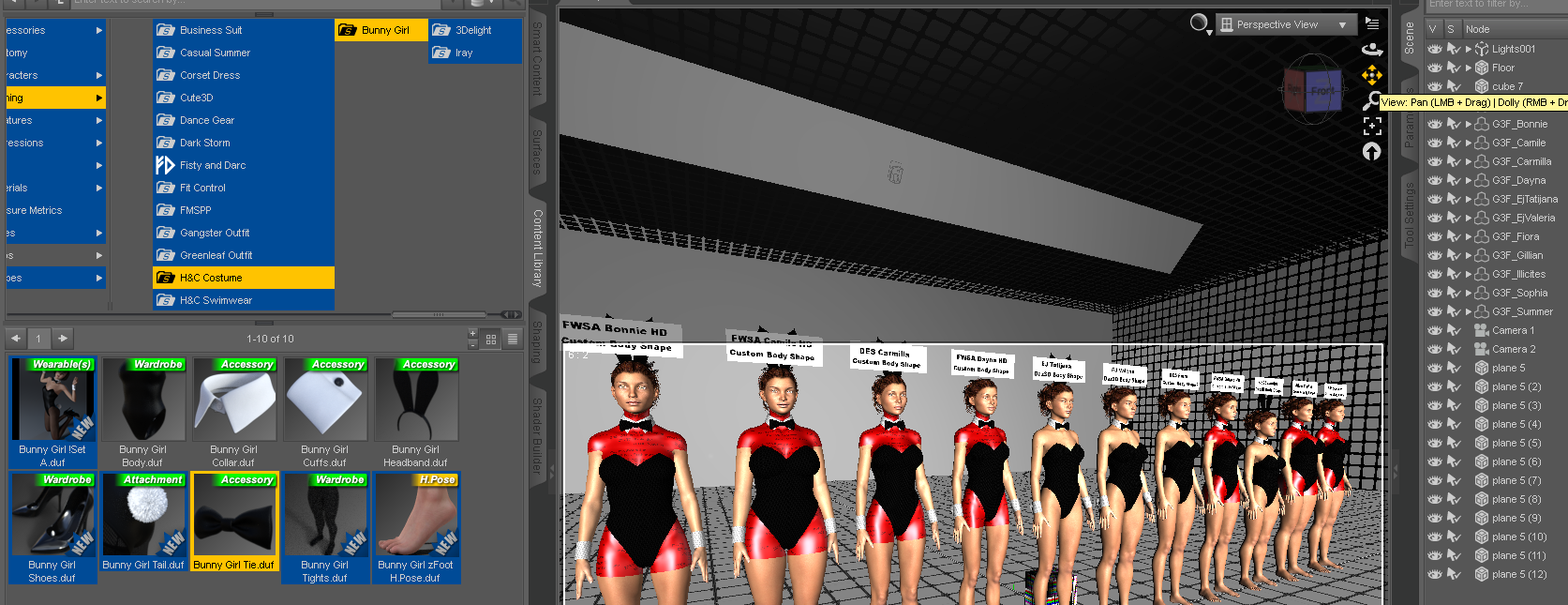Hide the G3F_Carmilla node

click(x=1435, y=161)
